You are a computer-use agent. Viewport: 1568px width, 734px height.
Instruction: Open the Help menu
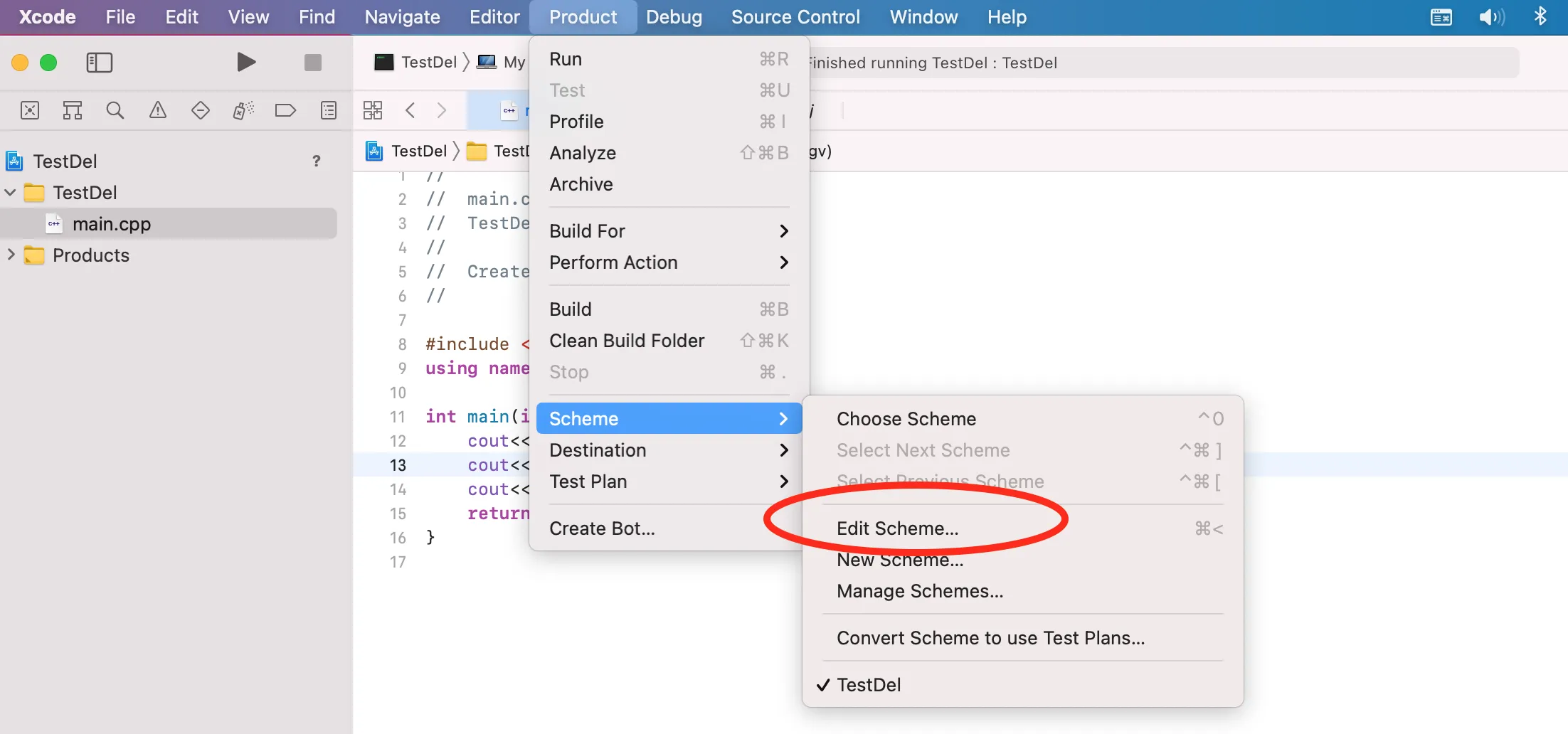click(x=1007, y=17)
